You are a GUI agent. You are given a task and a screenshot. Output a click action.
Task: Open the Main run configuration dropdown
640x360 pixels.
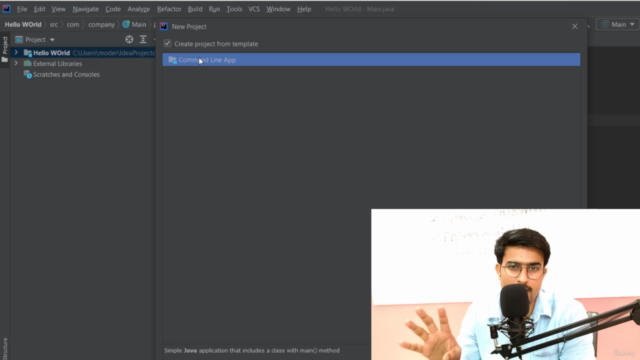(x=618, y=24)
